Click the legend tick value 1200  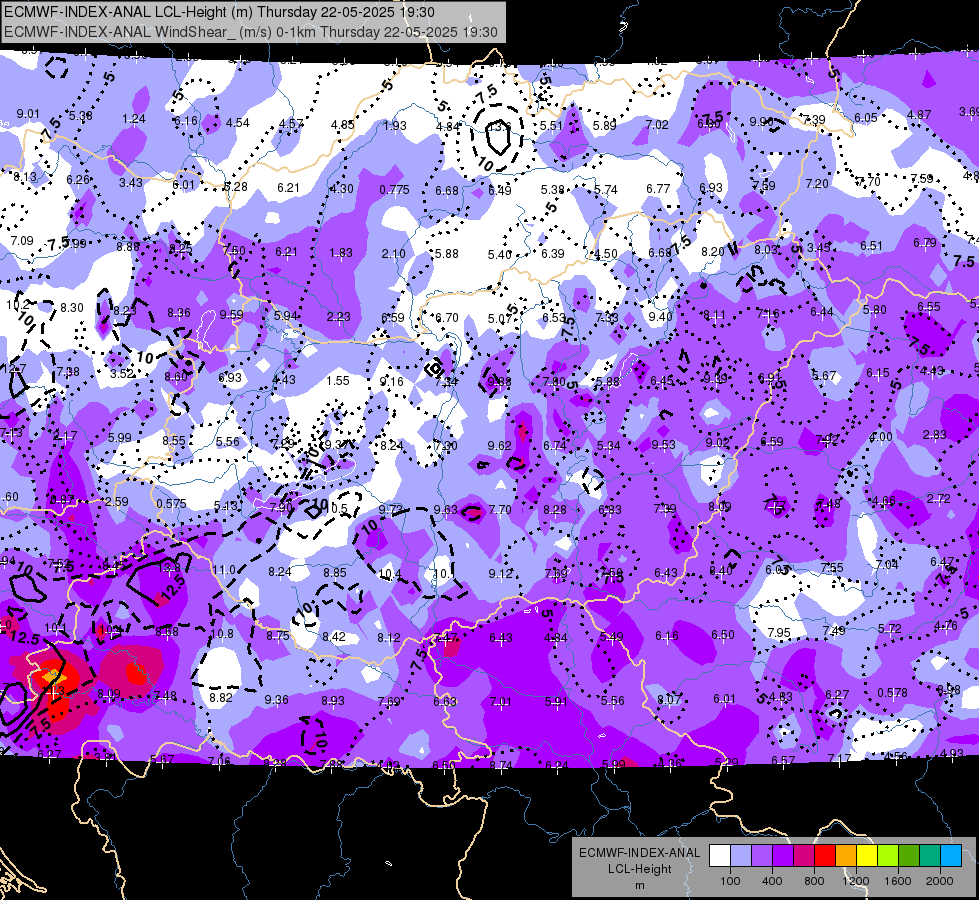click(x=856, y=881)
